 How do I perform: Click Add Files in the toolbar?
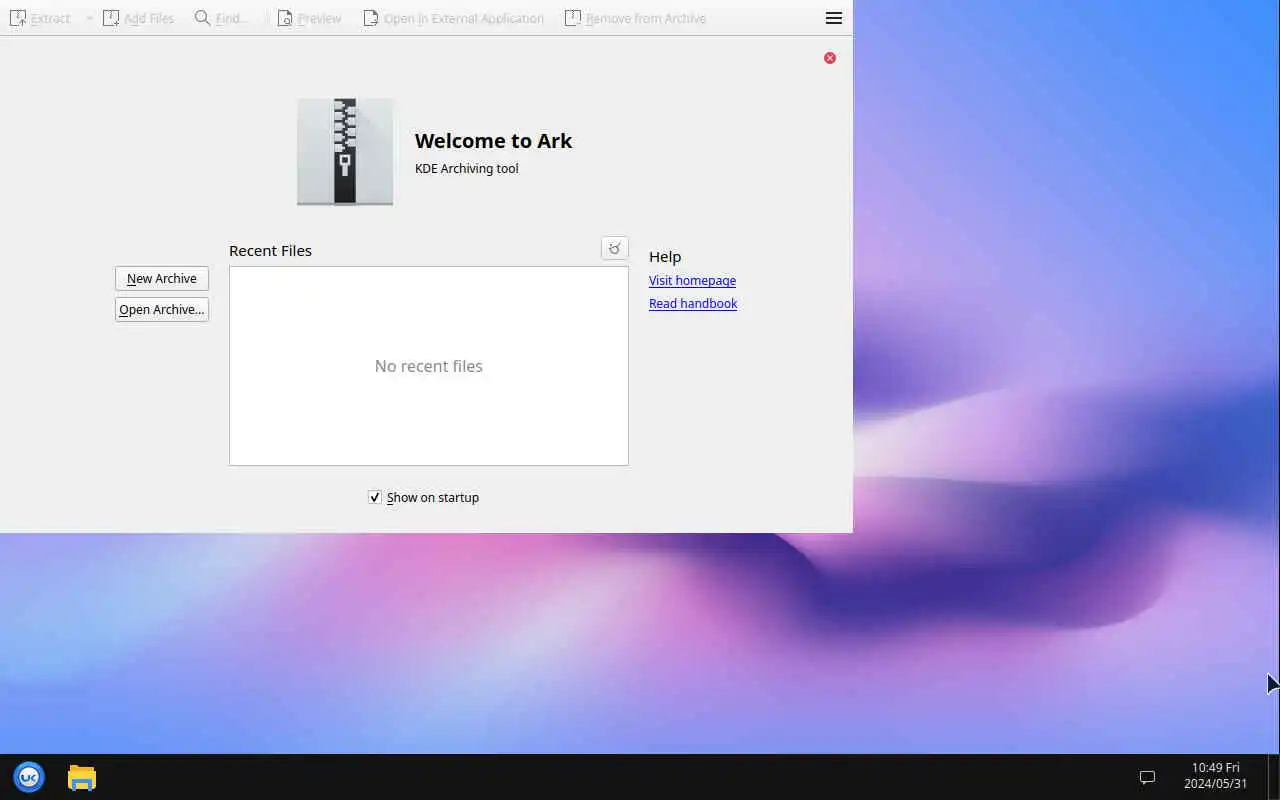click(138, 18)
